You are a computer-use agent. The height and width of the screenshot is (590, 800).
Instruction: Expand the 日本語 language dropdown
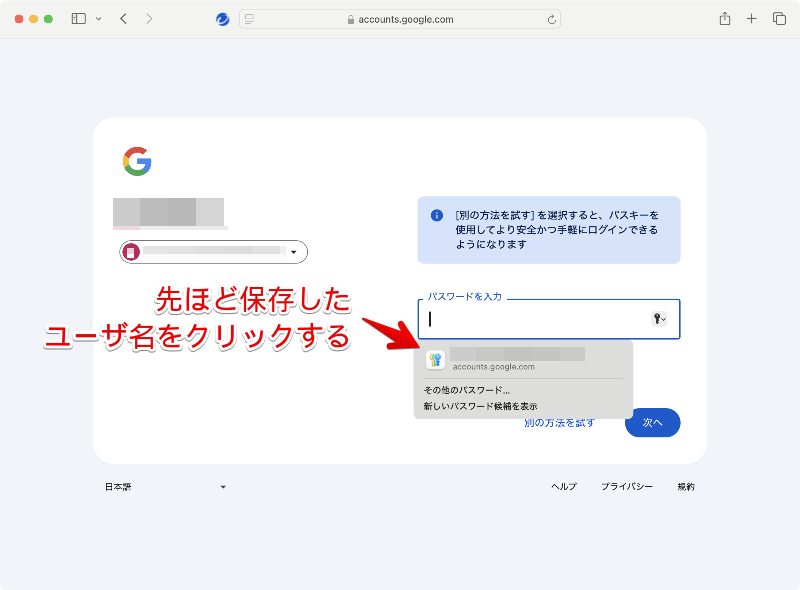click(165, 487)
